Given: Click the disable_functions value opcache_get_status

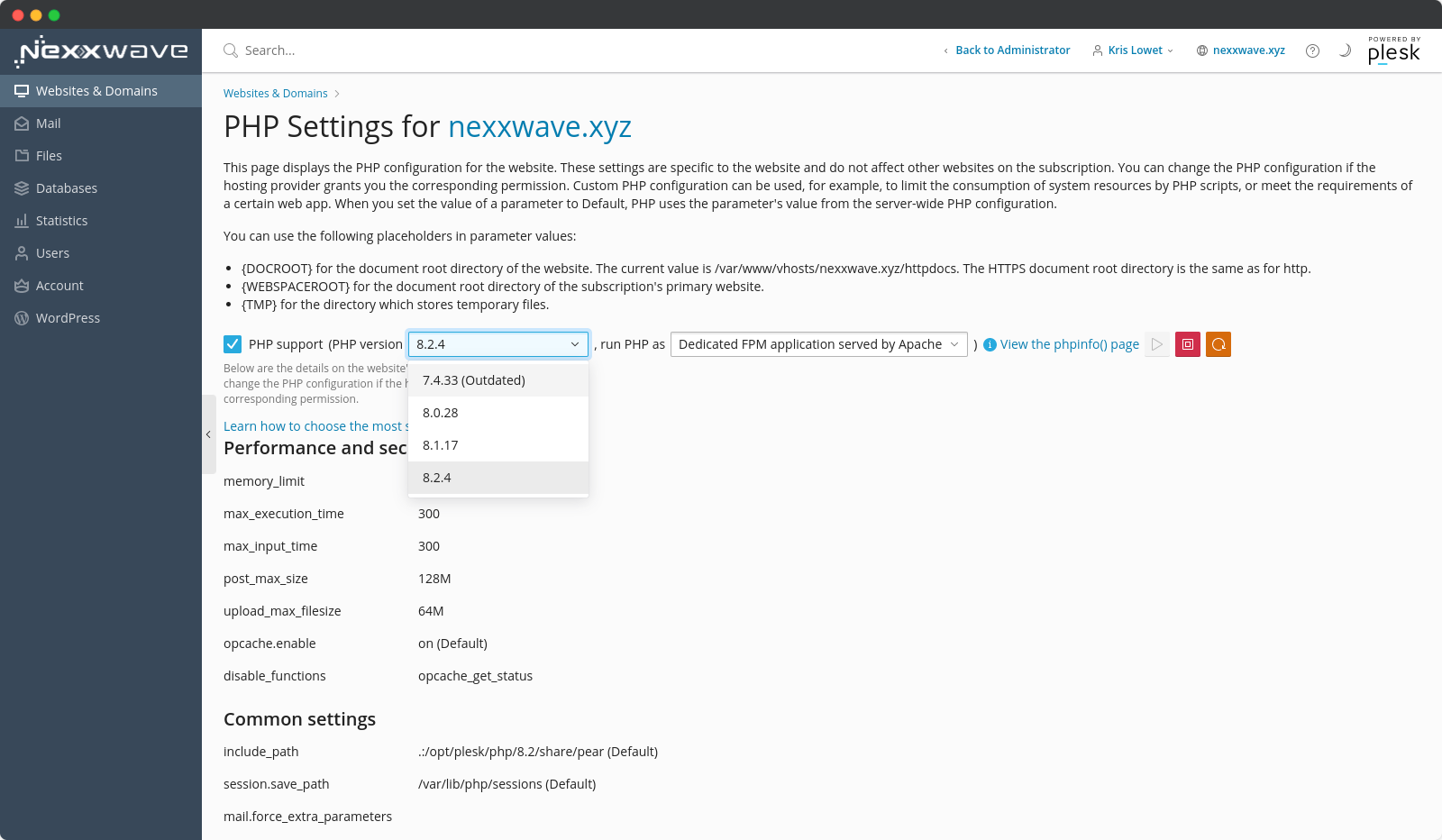Looking at the screenshot, I should 475,676.
